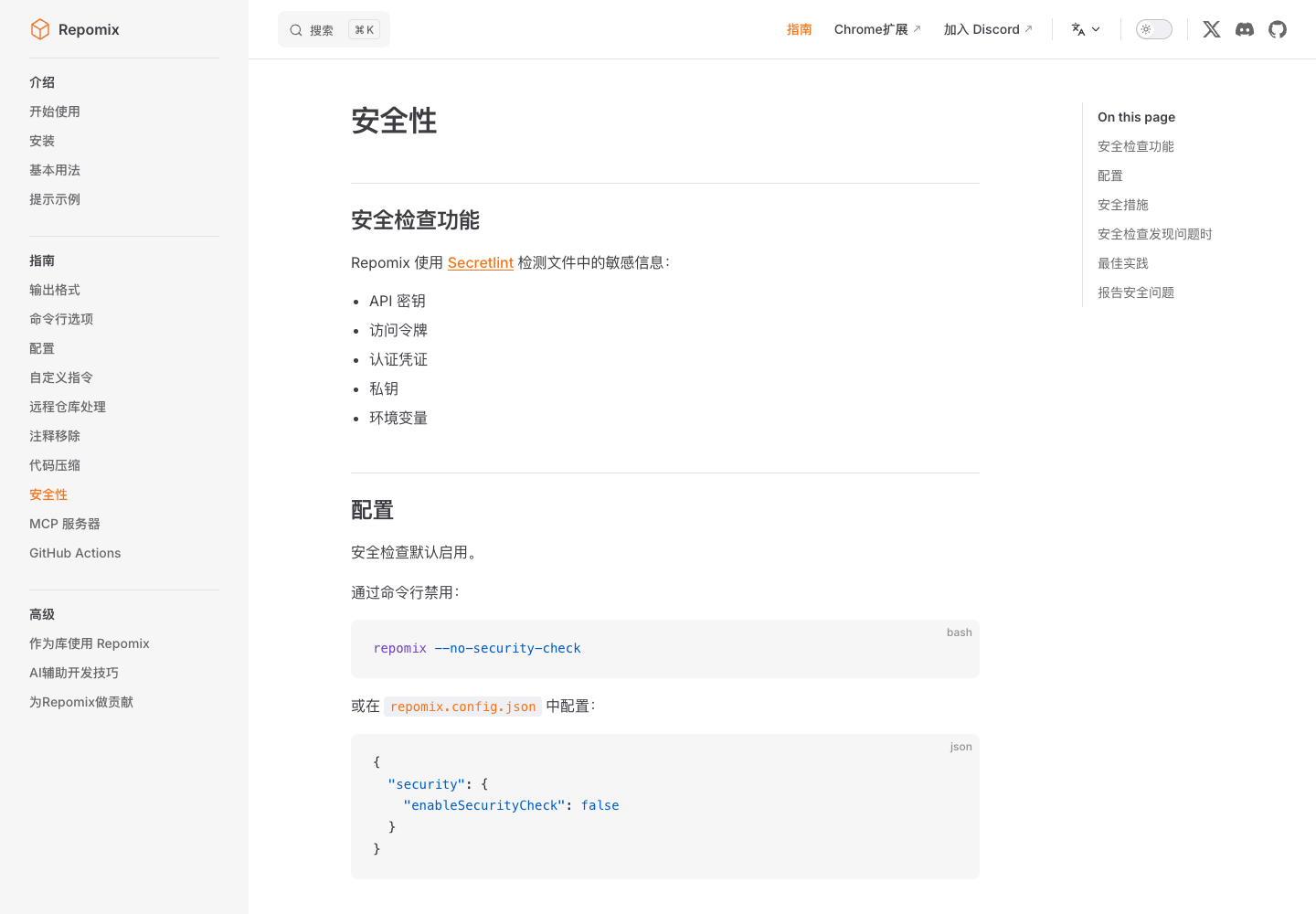1316x914 pixels.
Task: Open the language translation dropdown
Action: click(x=1086, y=29)
